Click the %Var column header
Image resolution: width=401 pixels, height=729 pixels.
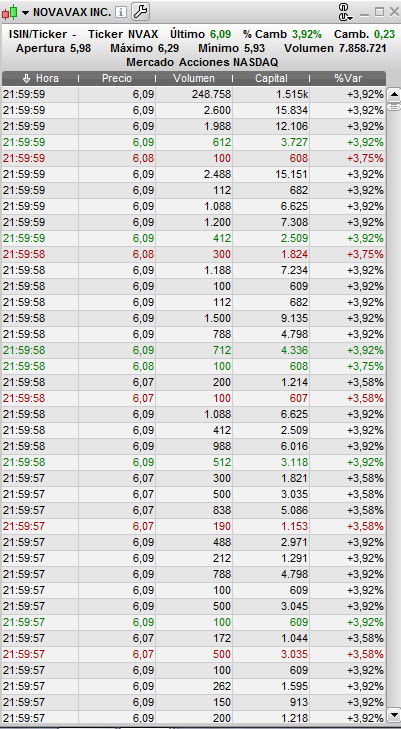click(x=348, y=79)
